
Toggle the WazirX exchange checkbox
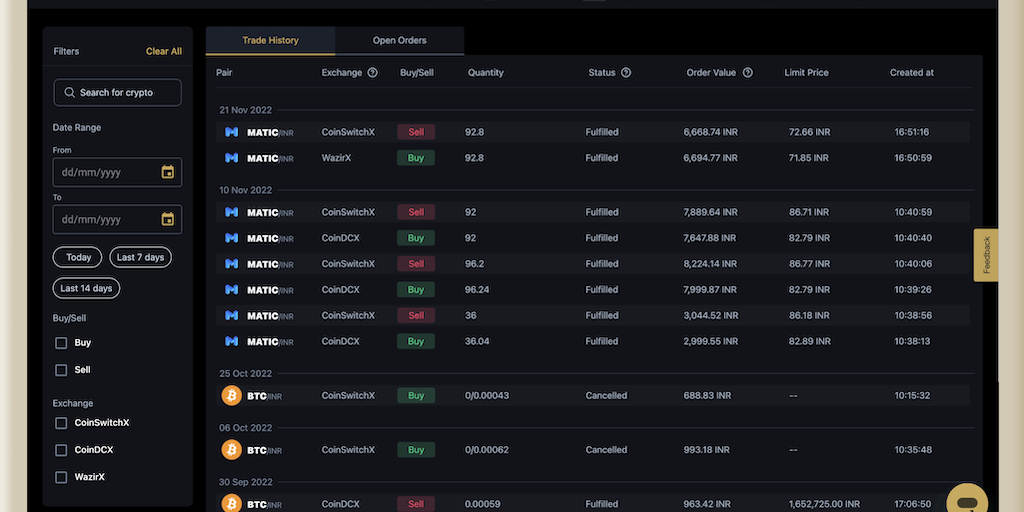tap(61, 477)
